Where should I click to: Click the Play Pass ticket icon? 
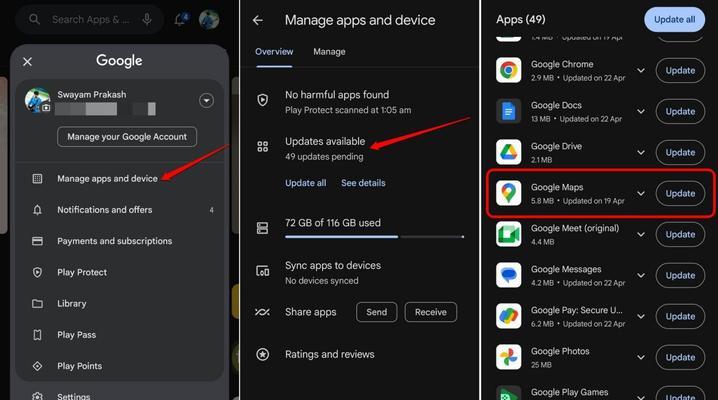(38, 335)
